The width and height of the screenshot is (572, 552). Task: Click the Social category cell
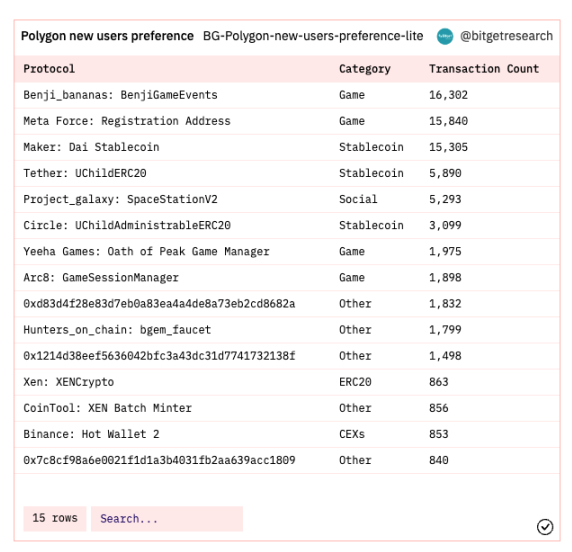tap(358, 199)
